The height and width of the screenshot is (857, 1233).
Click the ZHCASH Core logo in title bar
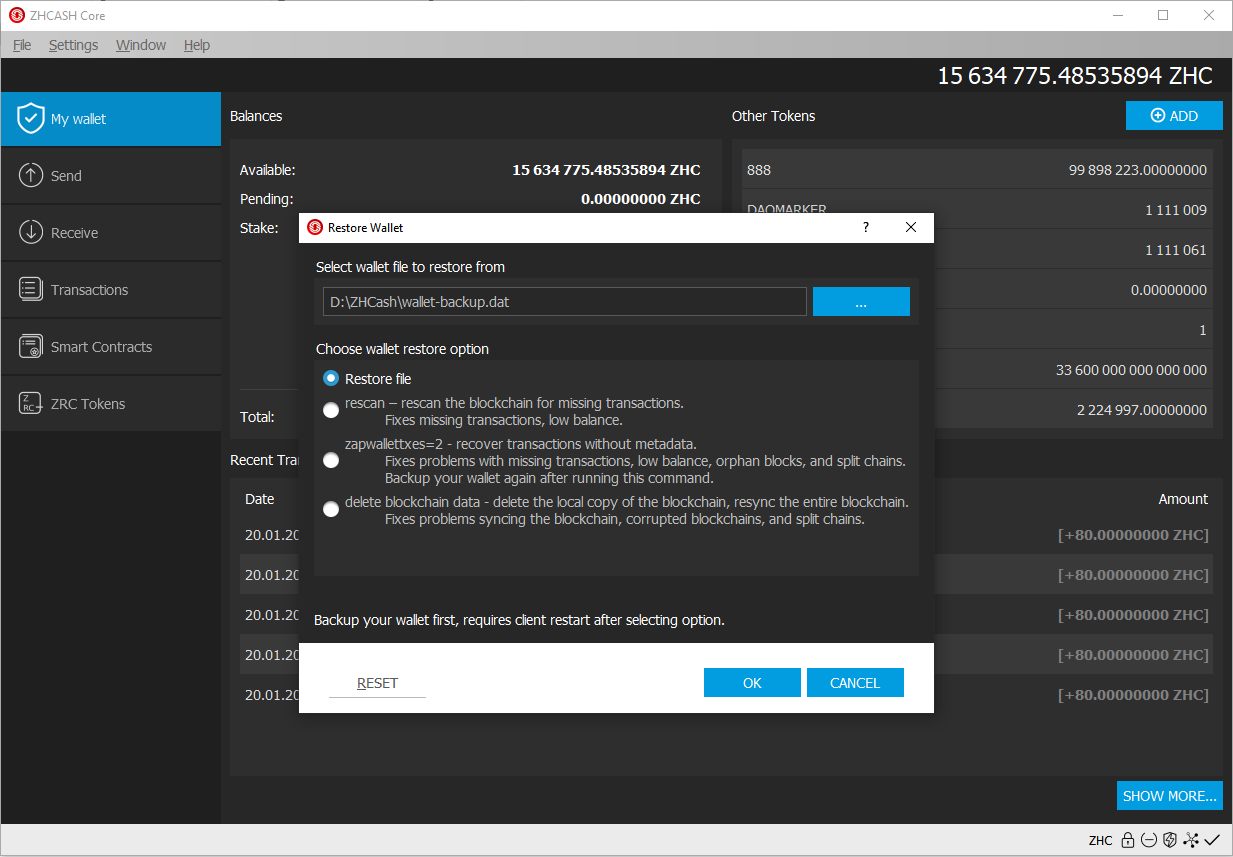point(17,15)
